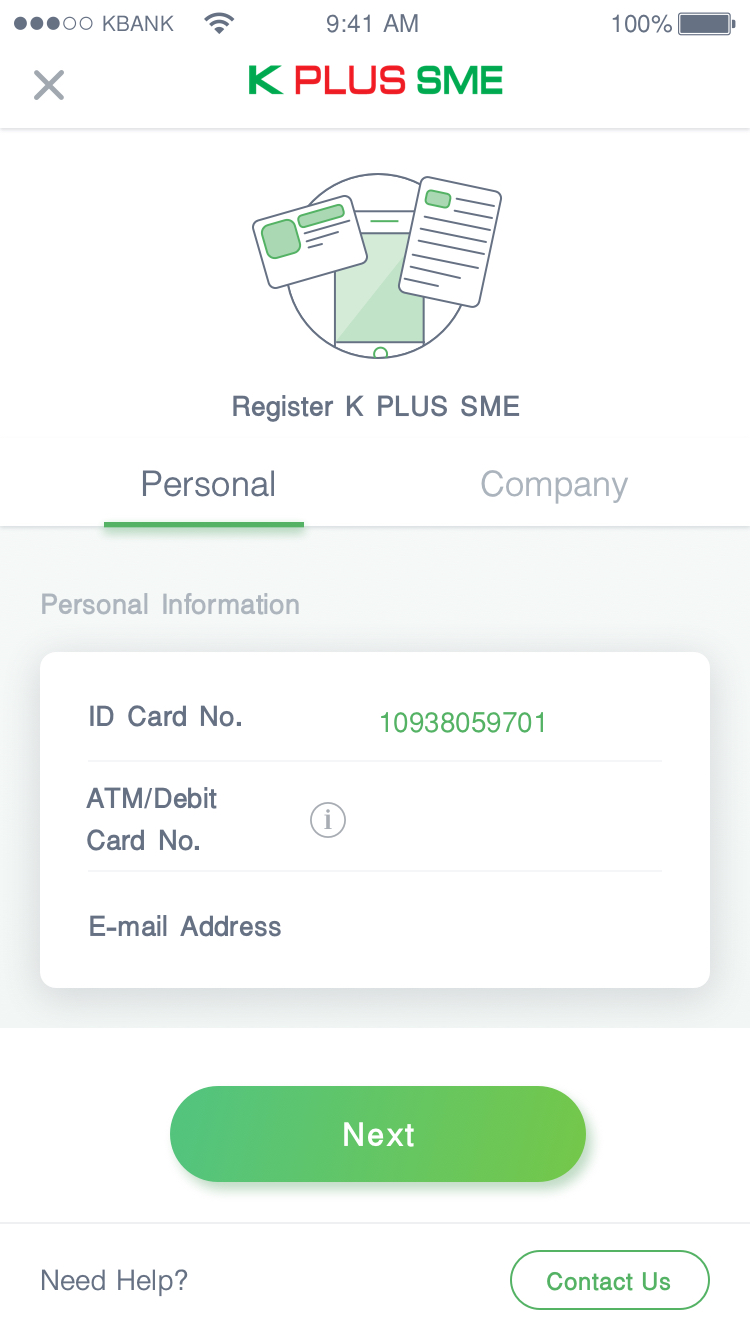Tap the Register K PLUS SME heading
The image size is (750, 1334).
click(x=376, y=407)
